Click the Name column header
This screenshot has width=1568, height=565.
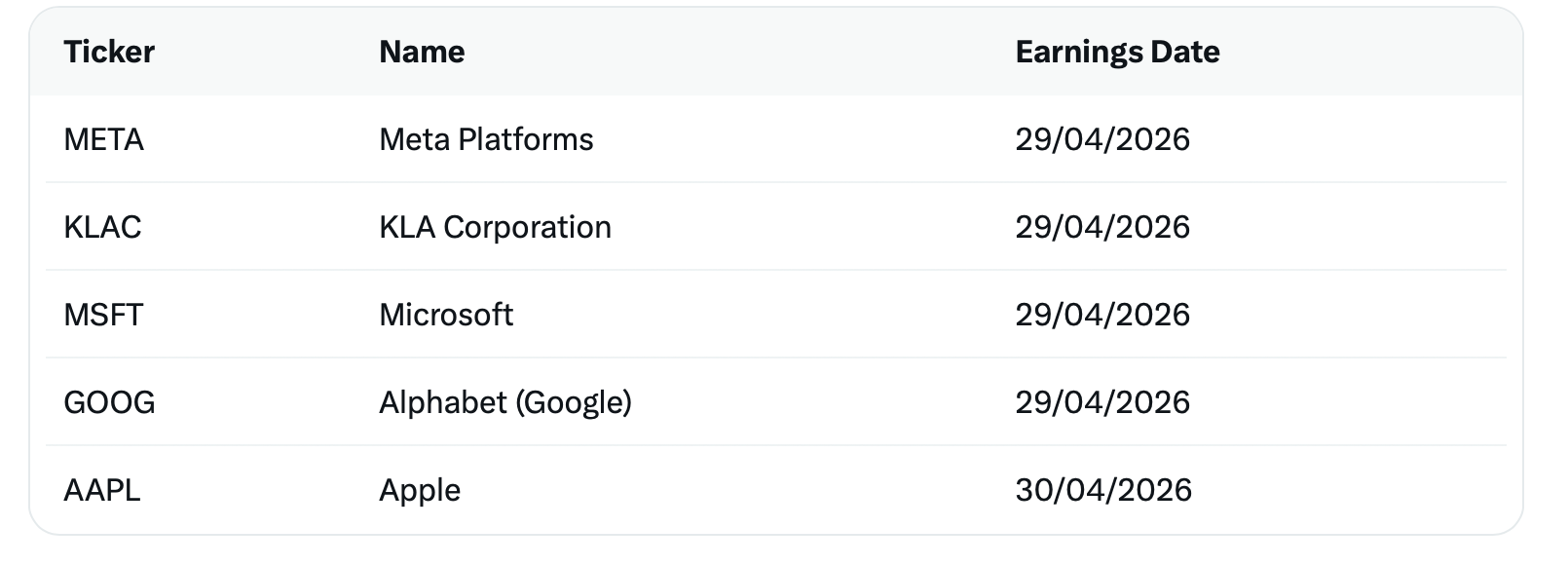pos(422,52)
